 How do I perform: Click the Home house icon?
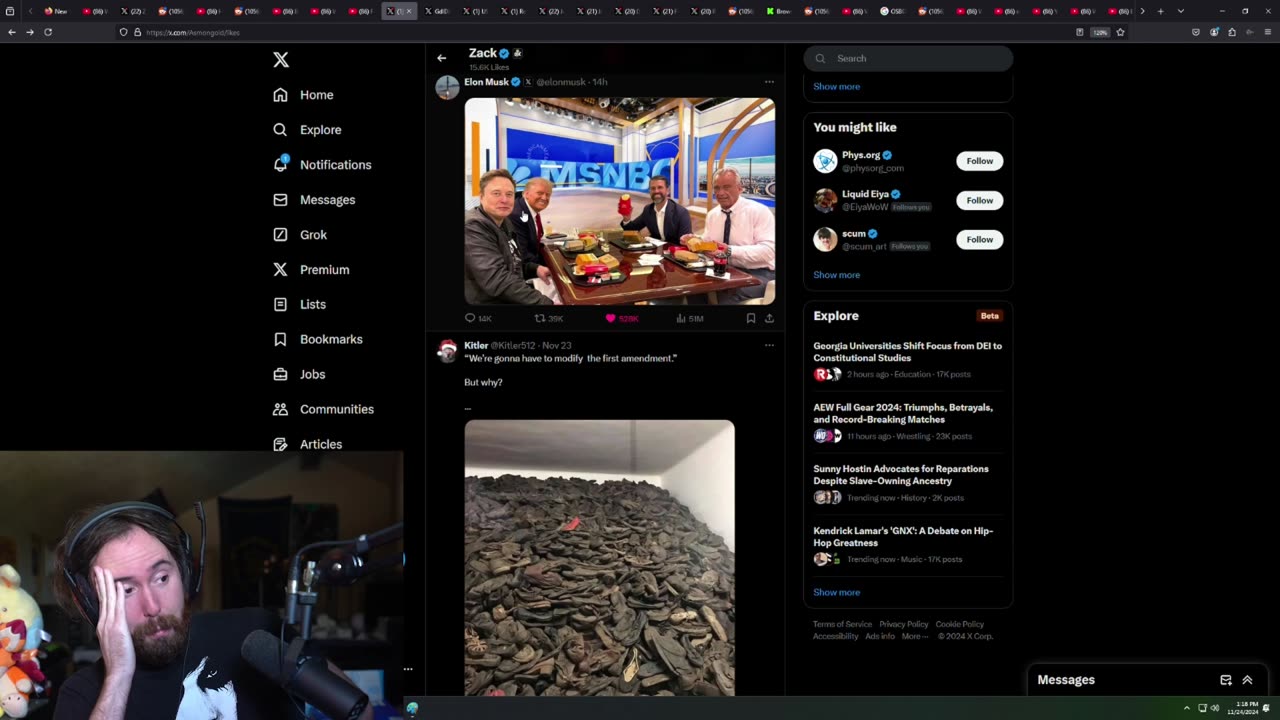tap(280, 95)
